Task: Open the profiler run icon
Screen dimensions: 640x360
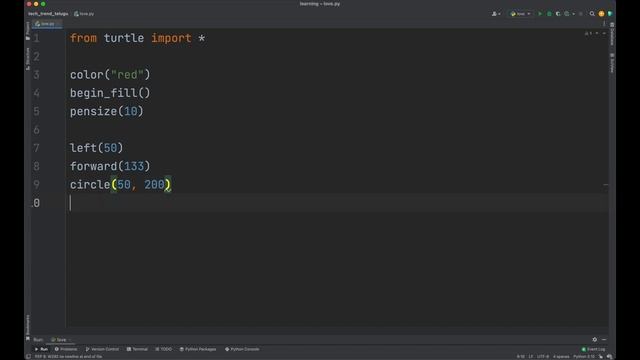Action: (x=567, y=14)
